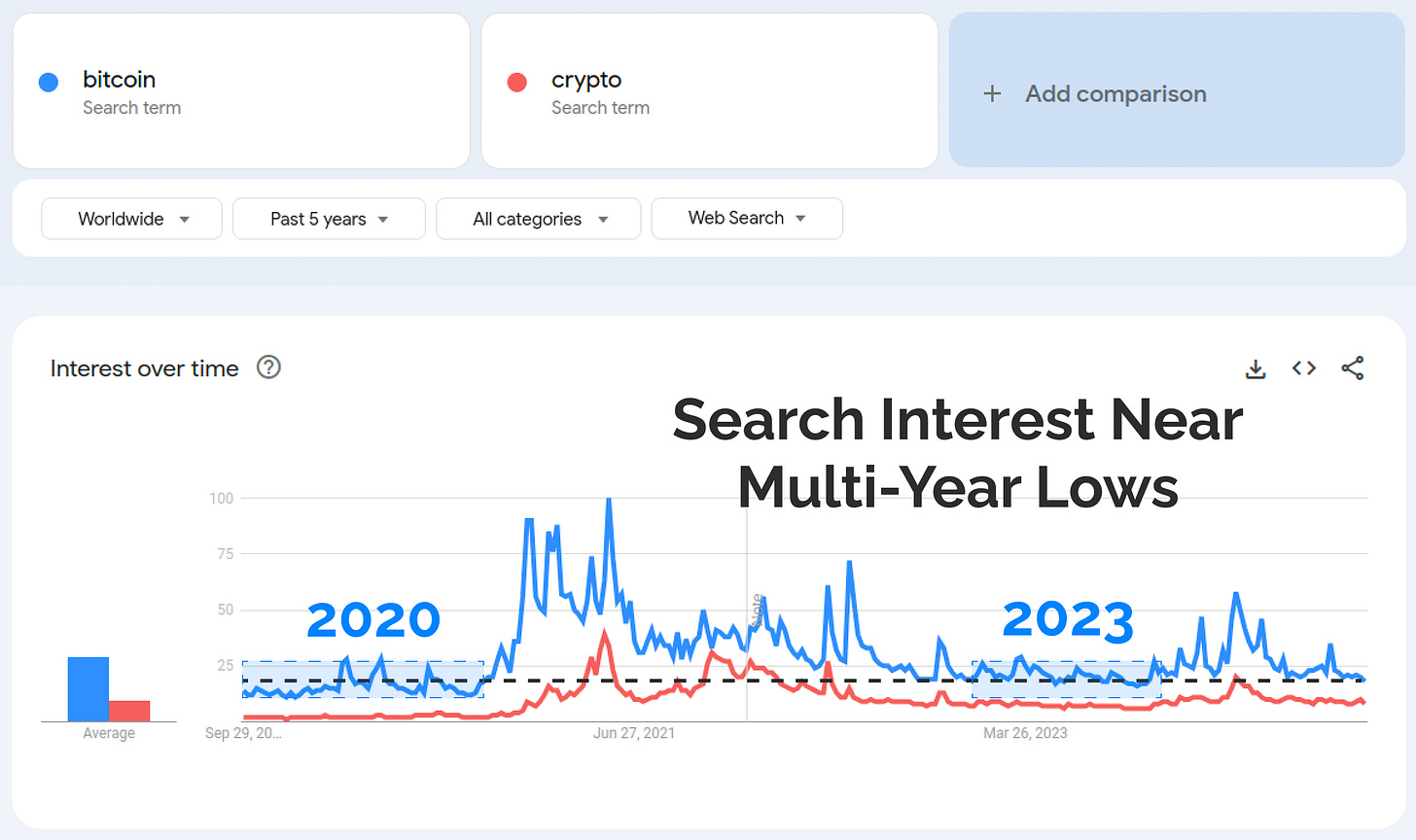This screenshot has height=840, width=1416.
Task: Click the Interest over time heading
Action: (144, 368)
